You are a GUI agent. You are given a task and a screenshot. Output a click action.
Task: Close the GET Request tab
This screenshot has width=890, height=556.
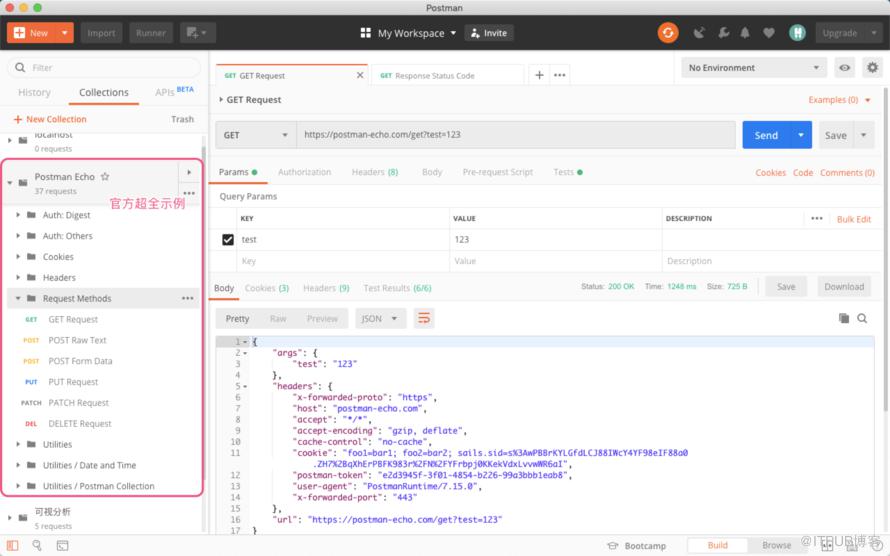(360, 75)
